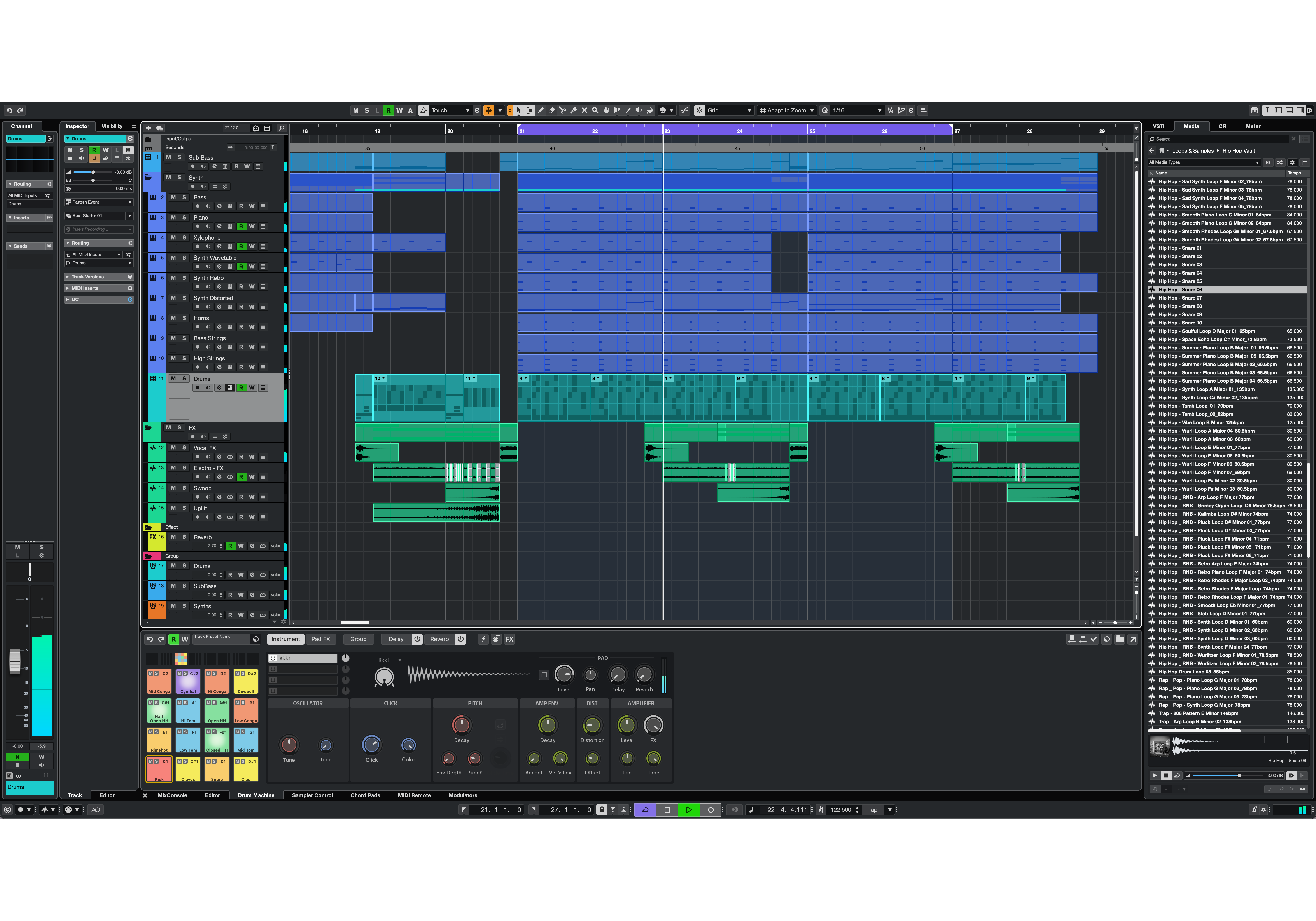The height and width of the screenshot is (921, 1316).
Task: Select the Zoom magnifier tool
Action: click(x=595, y=111)
